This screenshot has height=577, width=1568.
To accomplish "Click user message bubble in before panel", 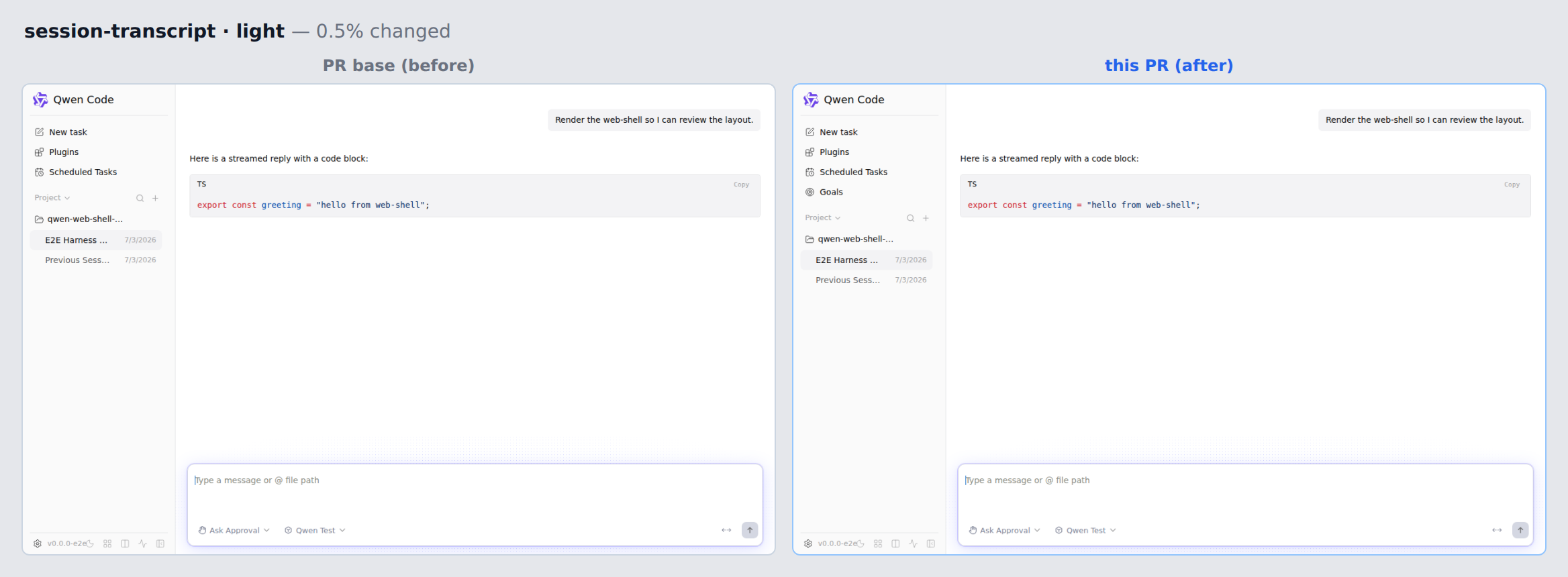I will tap(654, 120).
